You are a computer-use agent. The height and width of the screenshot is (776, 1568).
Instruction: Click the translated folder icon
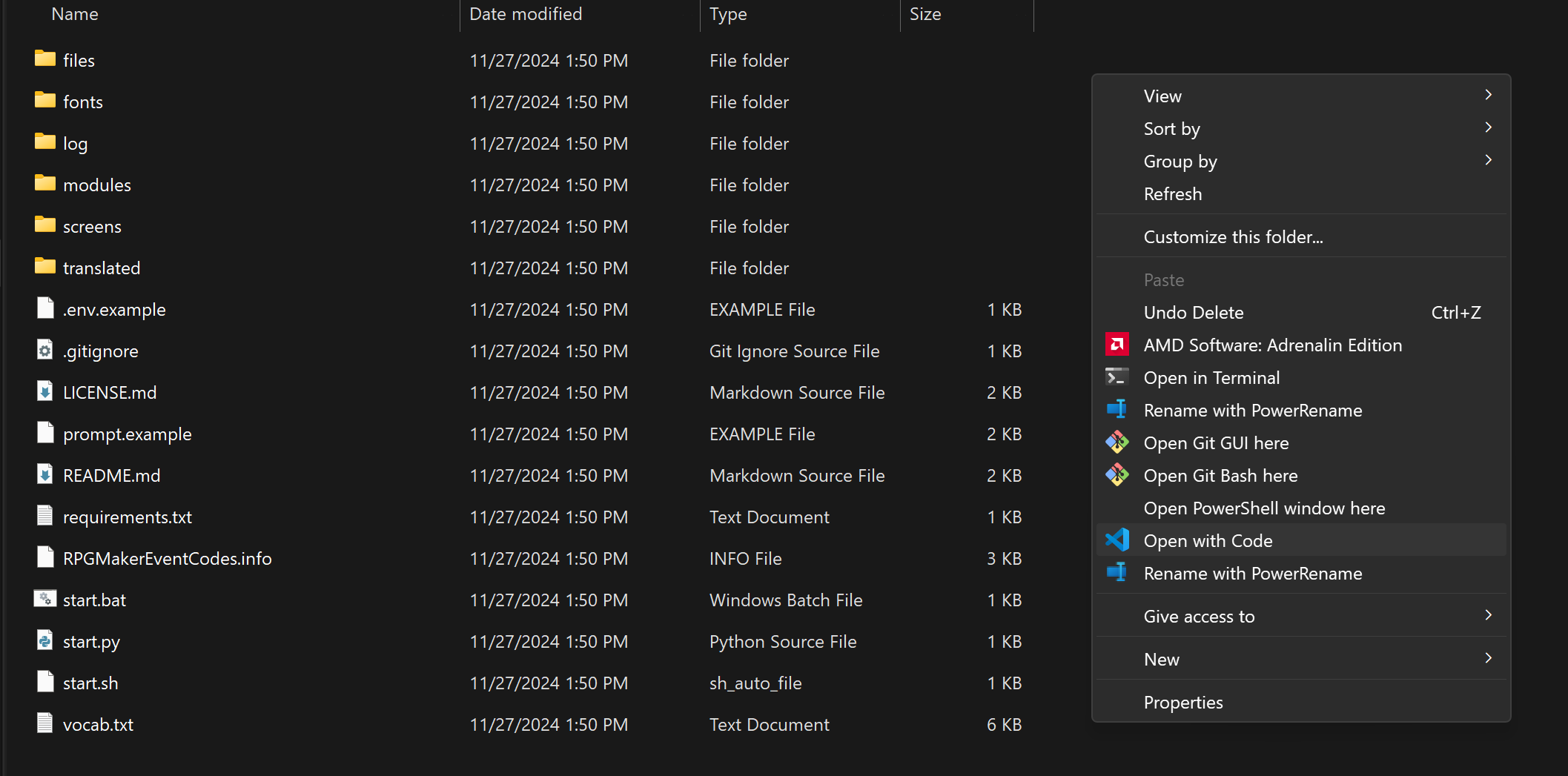45,266
